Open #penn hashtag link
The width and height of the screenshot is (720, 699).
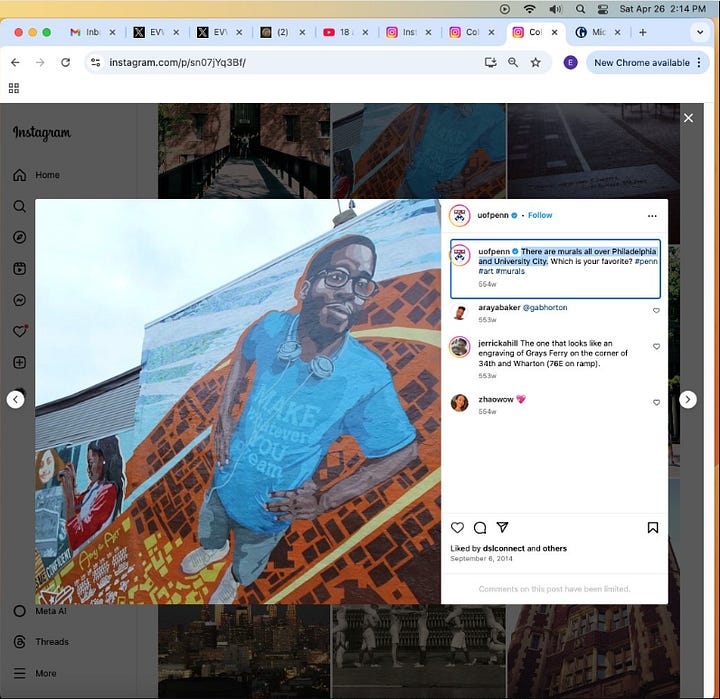(x=646, y=261)
